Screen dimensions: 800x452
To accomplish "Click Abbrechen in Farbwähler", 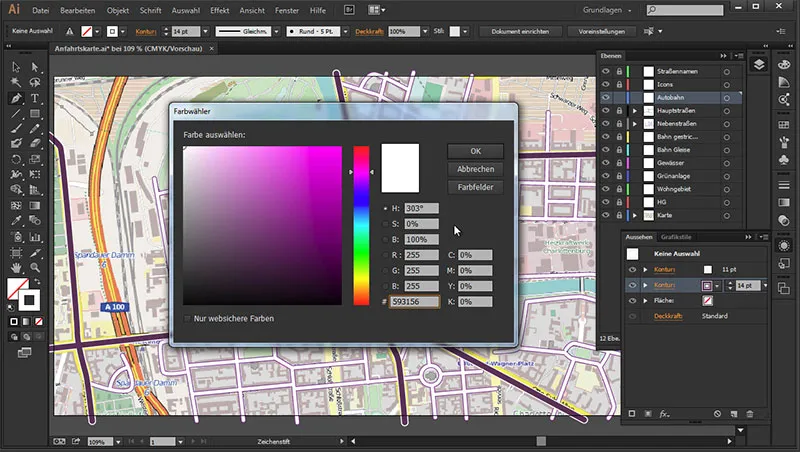I will point(476,169).
